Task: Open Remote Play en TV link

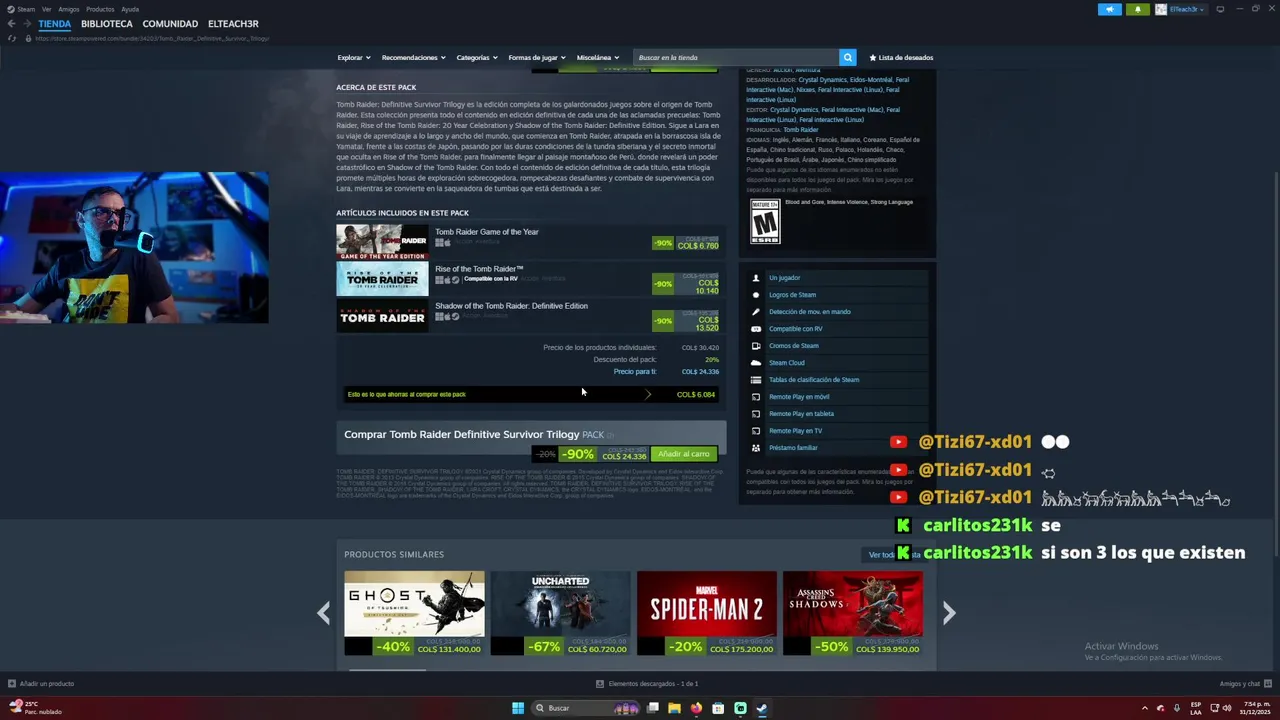Action: point(796,431)
